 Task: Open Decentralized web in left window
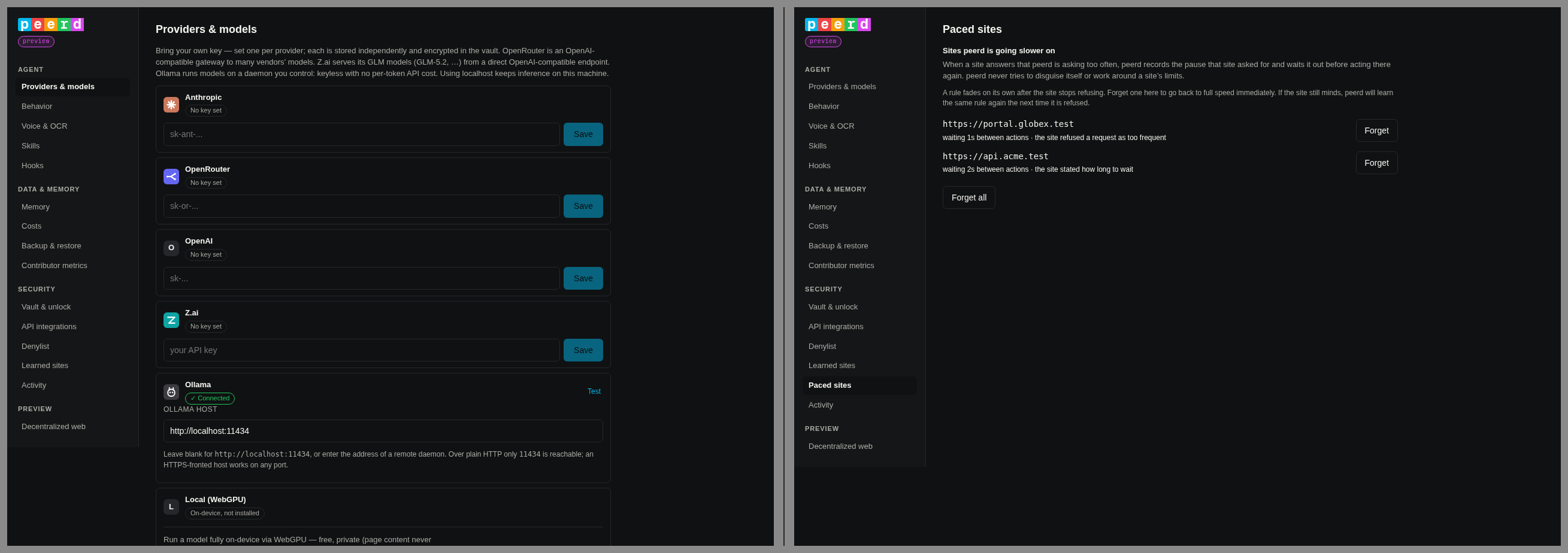[72, 427]
